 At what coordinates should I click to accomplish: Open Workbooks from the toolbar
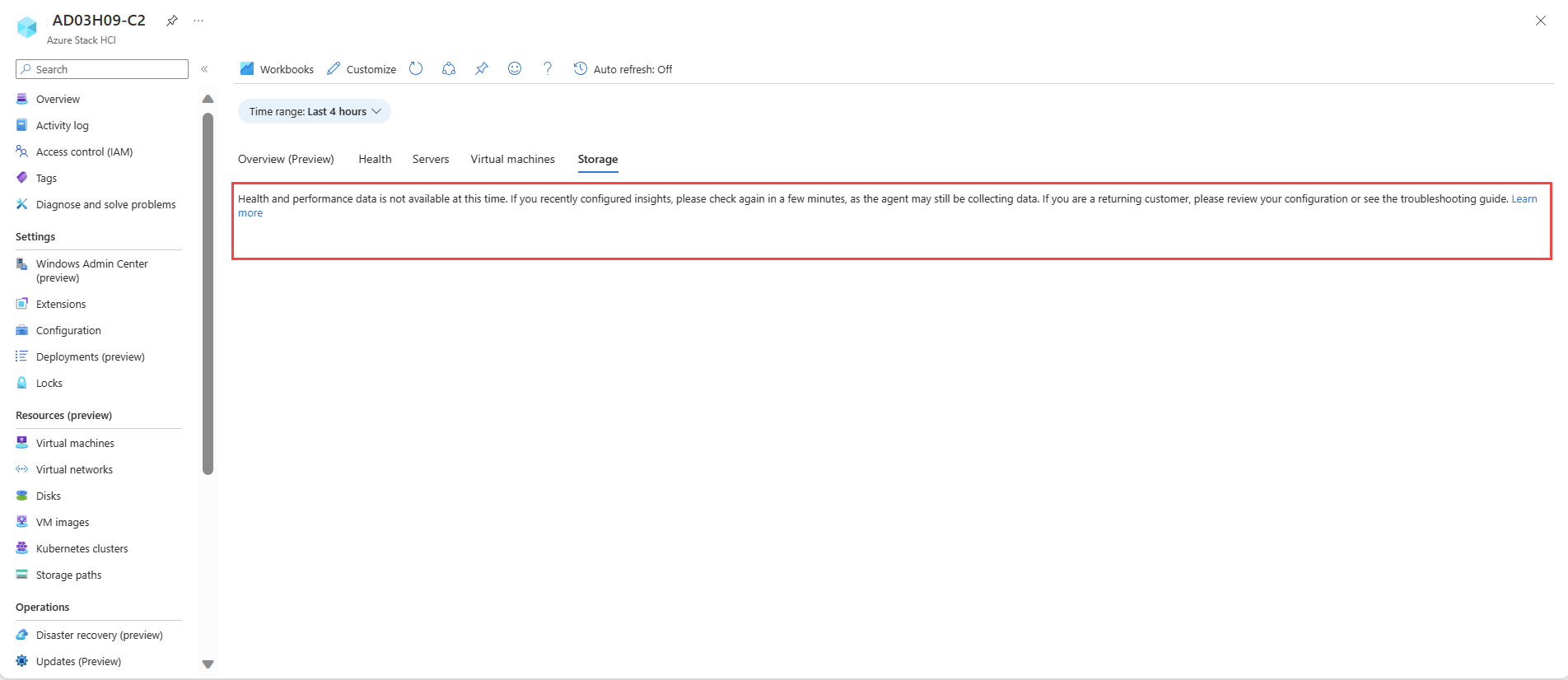point(277,69)
